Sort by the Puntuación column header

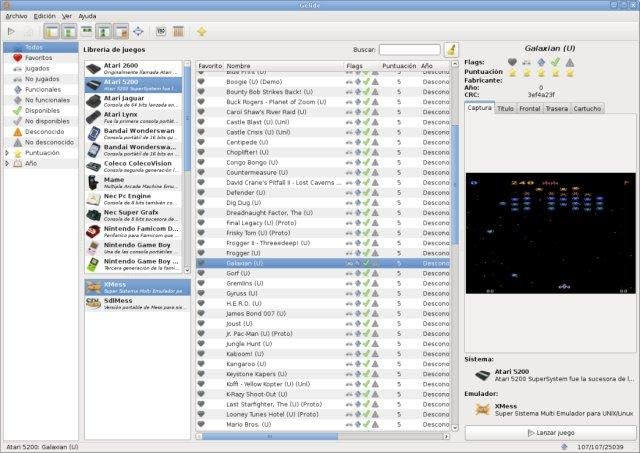pyautogui.click(x=399, y=66)
